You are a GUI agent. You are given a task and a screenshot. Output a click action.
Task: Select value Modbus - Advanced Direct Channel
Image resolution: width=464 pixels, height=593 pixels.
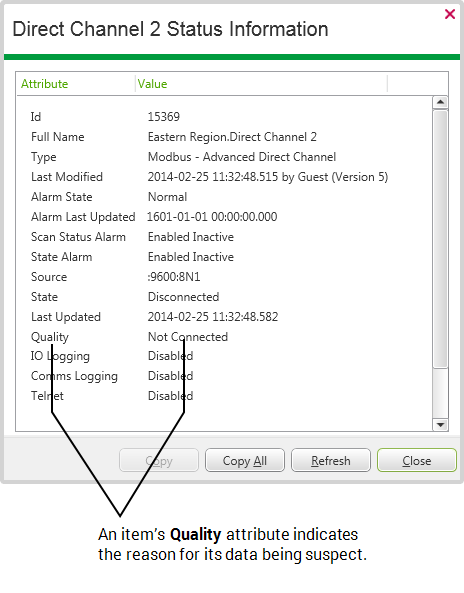click(x=242, y=157)
